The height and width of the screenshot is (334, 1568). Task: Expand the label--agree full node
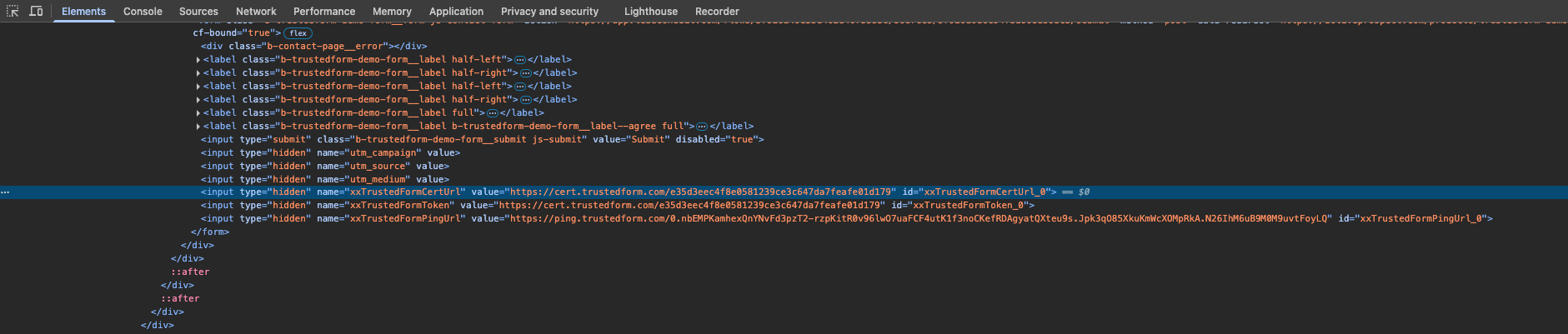point(198,127)
